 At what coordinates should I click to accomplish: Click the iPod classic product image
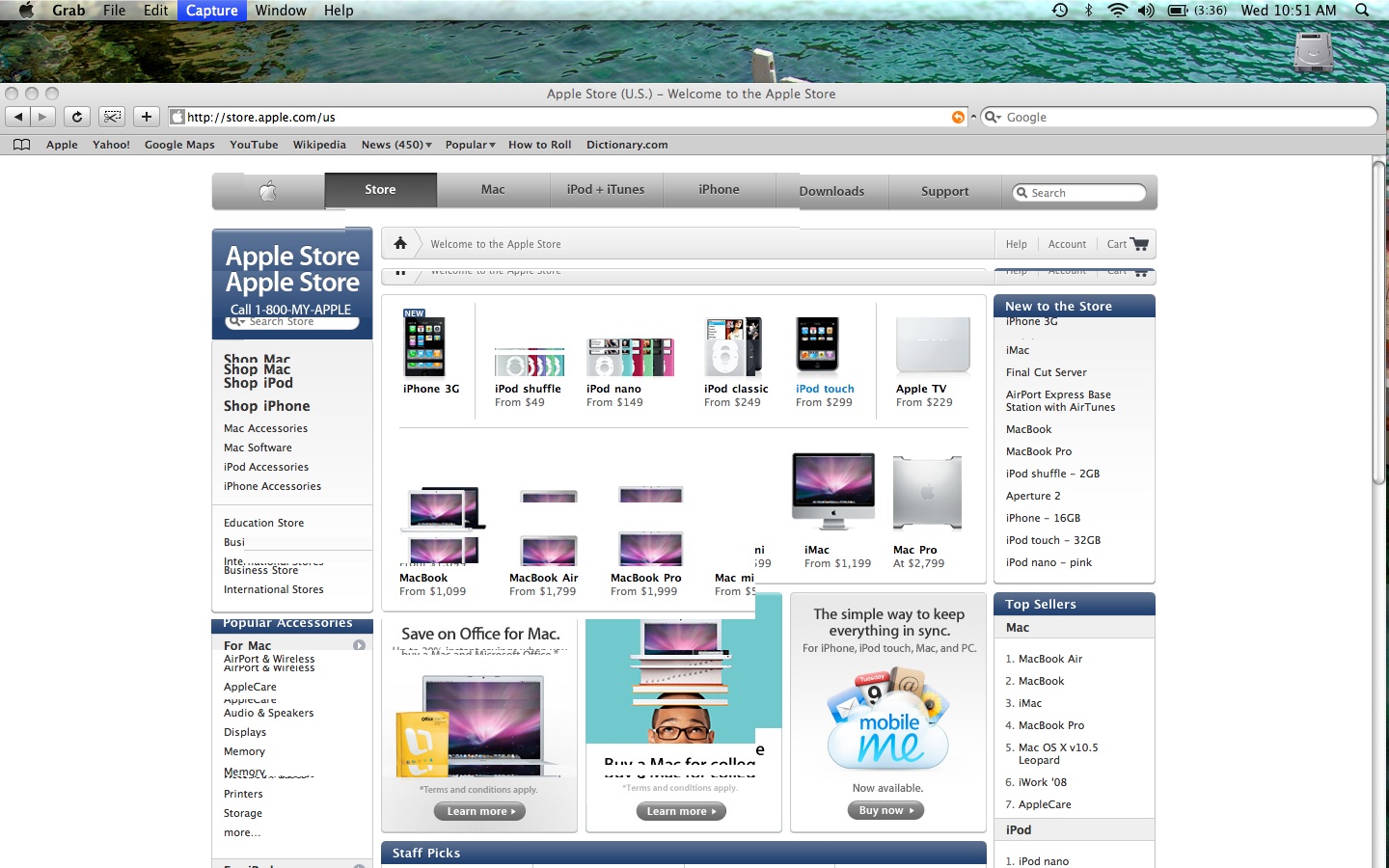pos(733,346)
